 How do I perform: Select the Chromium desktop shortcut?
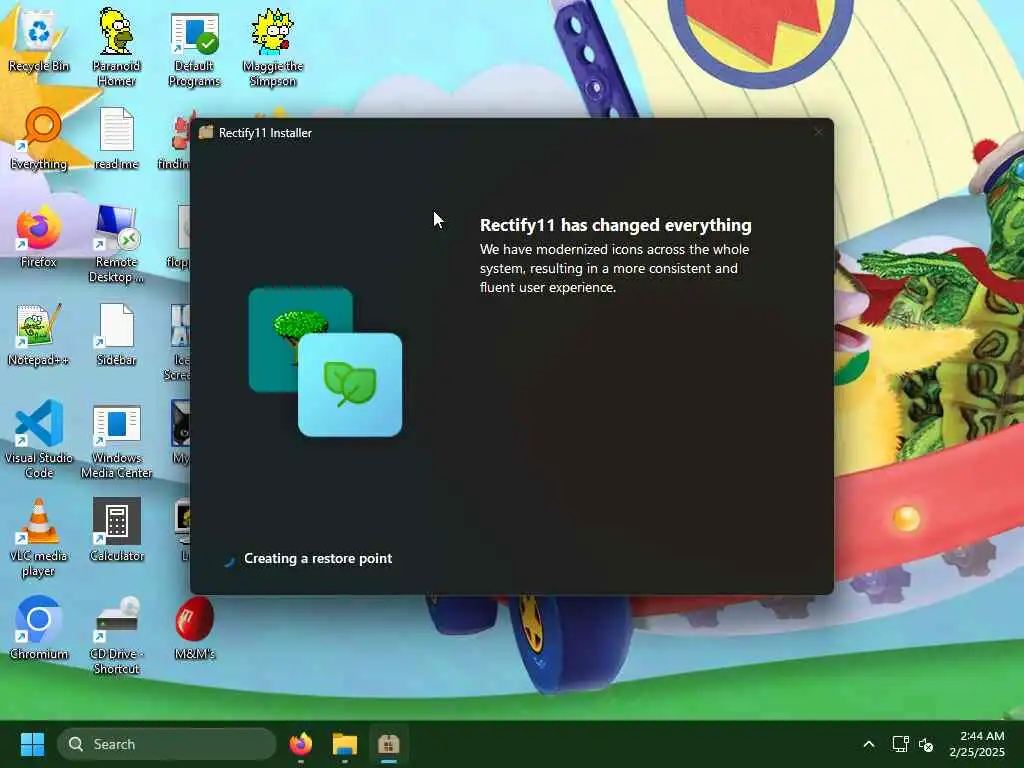click(39, 629)
